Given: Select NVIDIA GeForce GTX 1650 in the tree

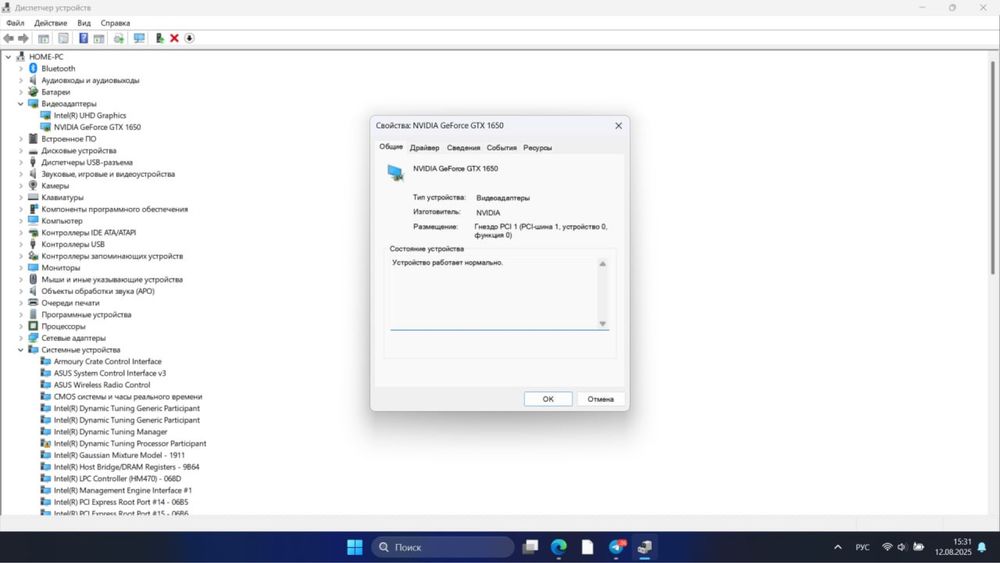Looking at the screenshot, I should [97, 127].
